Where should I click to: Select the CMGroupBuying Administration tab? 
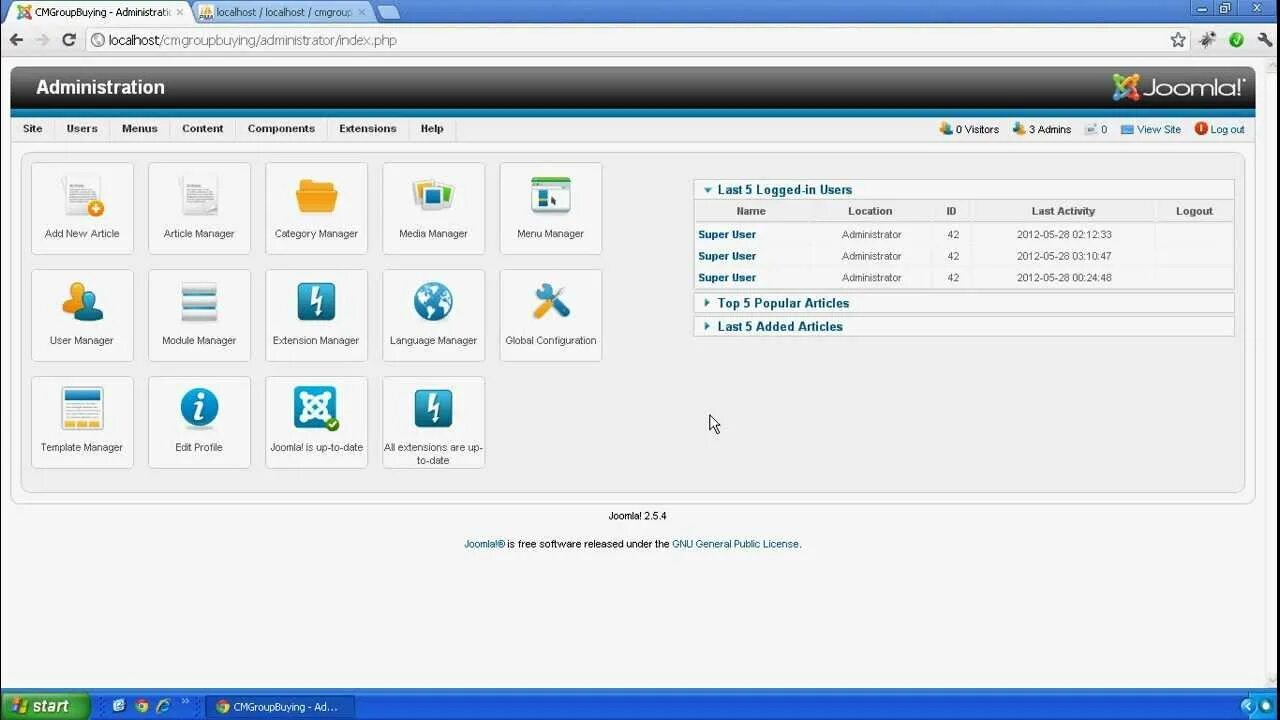point(100,12)
